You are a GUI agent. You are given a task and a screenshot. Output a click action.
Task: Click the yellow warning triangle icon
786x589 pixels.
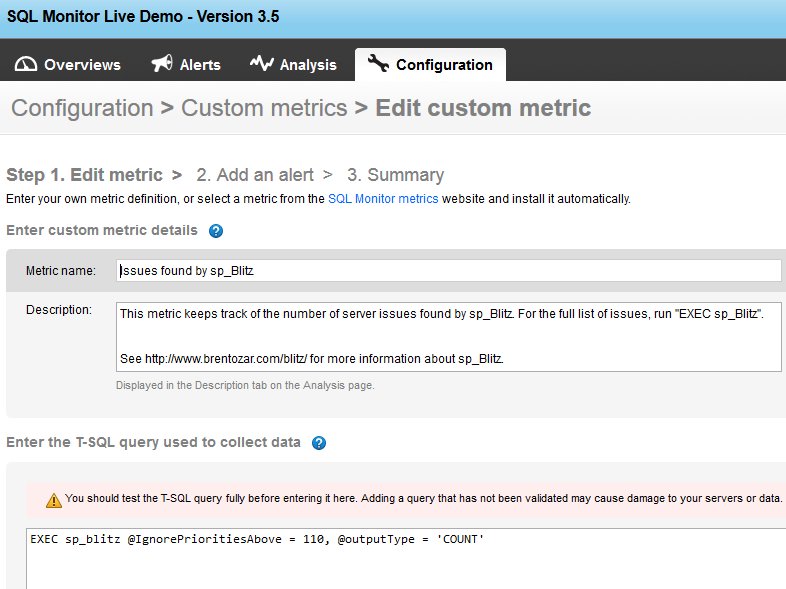coord(53,499)
